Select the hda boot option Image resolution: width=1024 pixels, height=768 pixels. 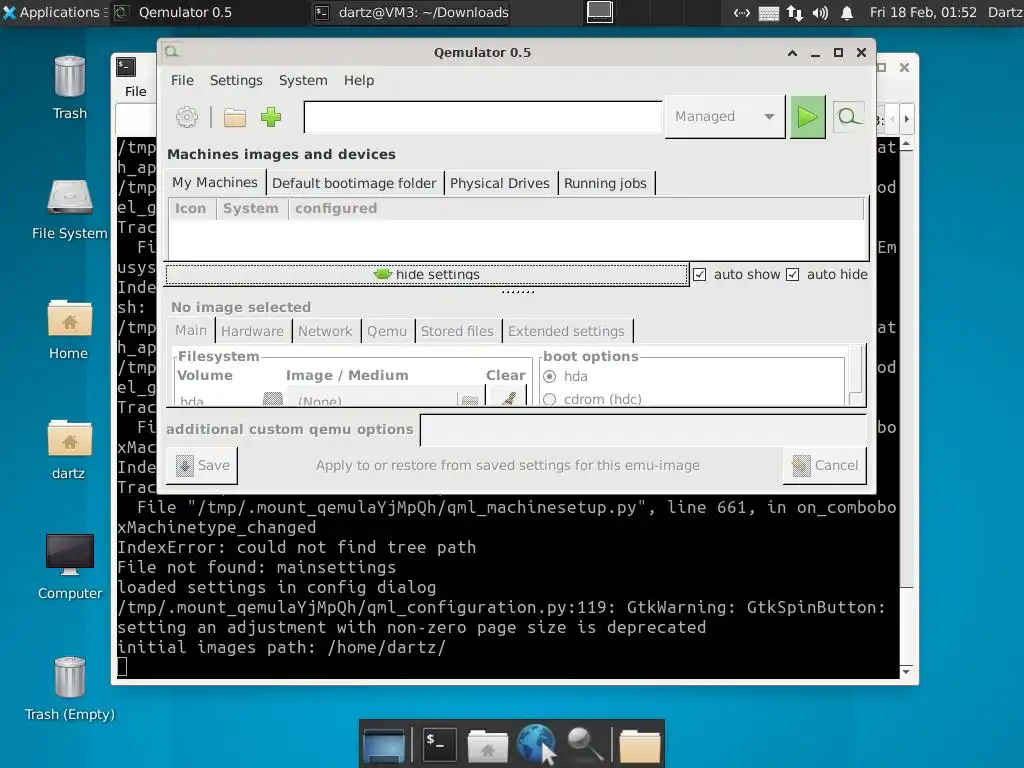point(550,376)
